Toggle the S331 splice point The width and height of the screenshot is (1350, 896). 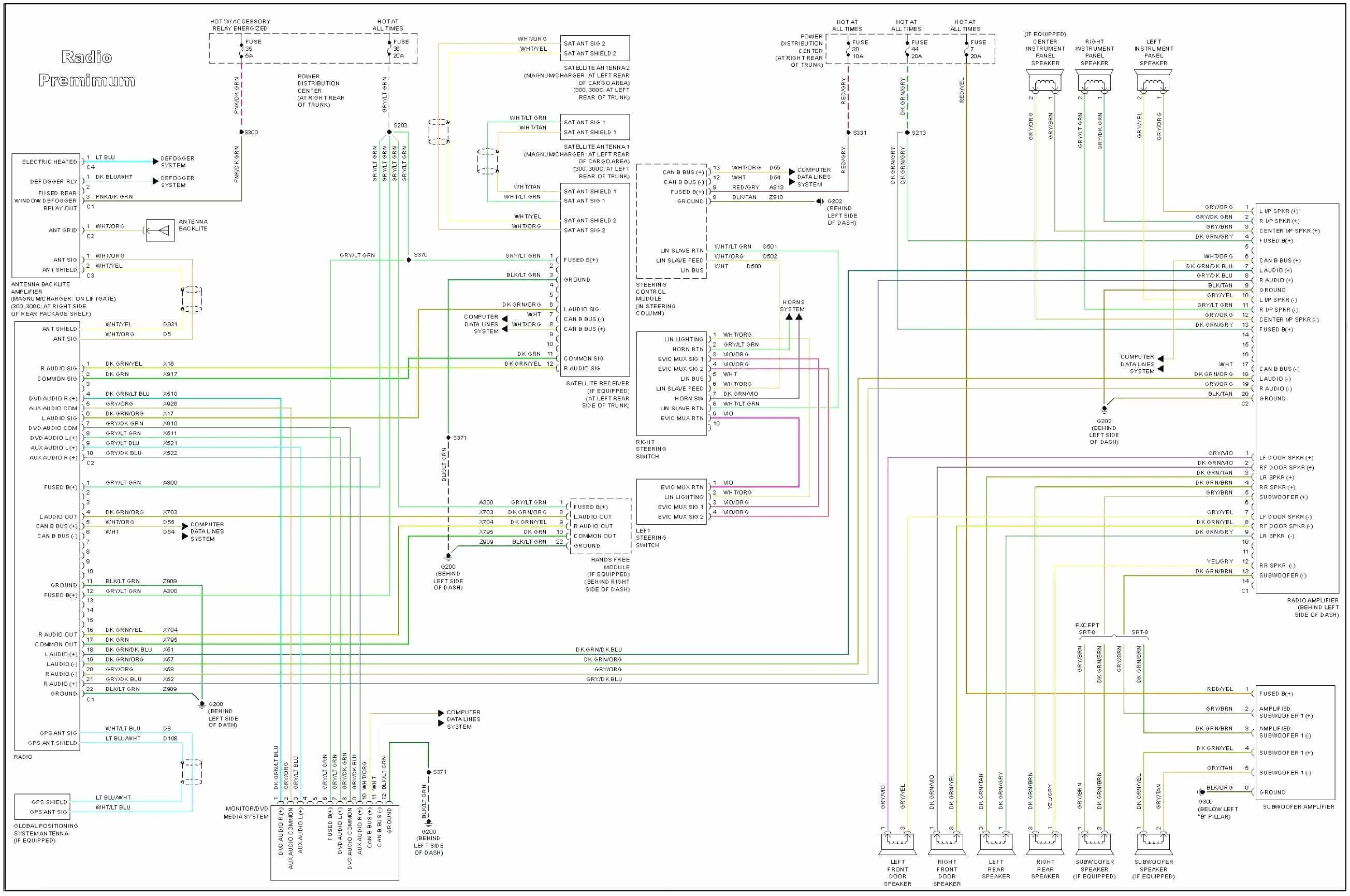click(x=848, y=133)
